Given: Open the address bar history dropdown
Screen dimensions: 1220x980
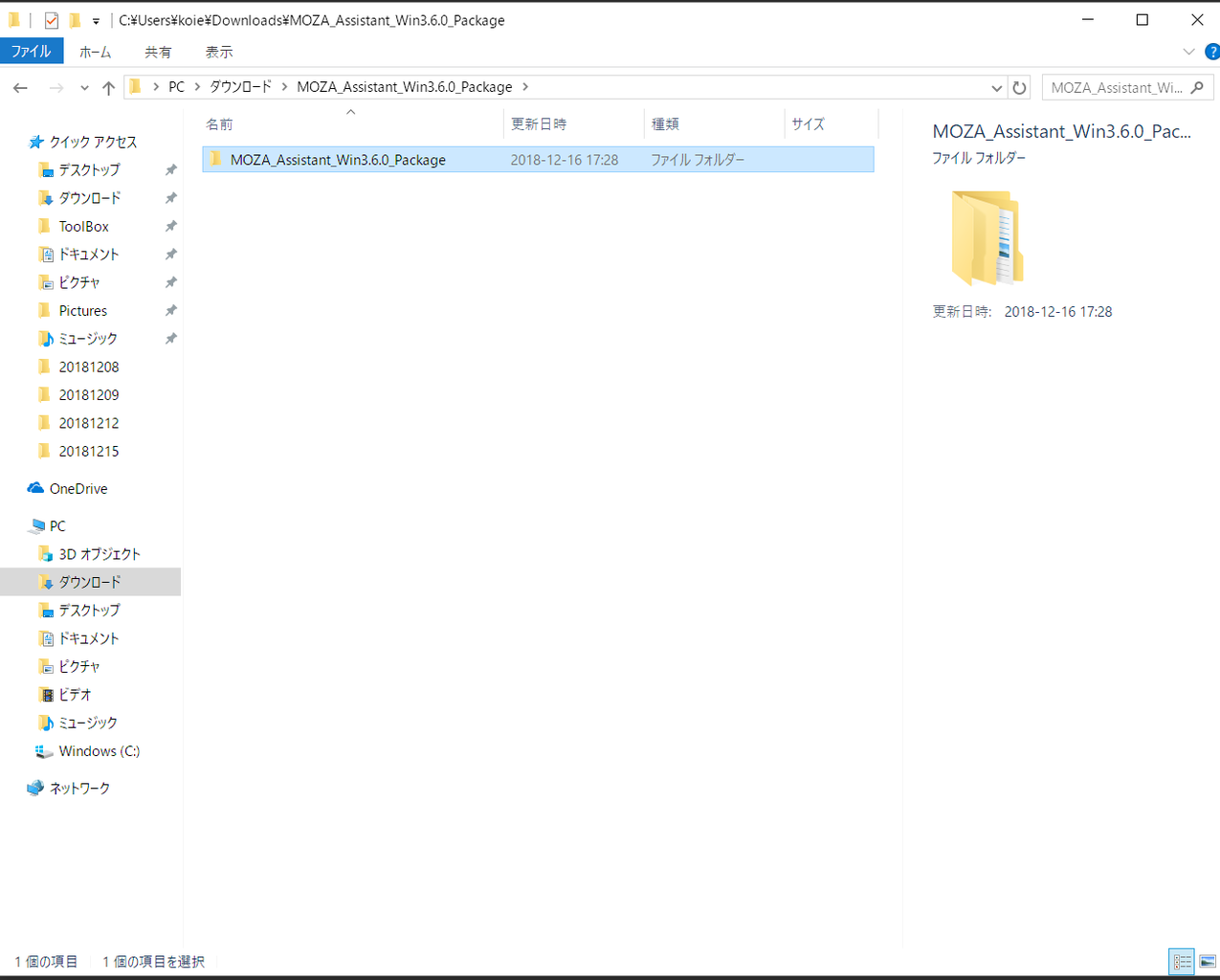Looking at the screenshot, I should pyautogui.click(x=997, y=87).
